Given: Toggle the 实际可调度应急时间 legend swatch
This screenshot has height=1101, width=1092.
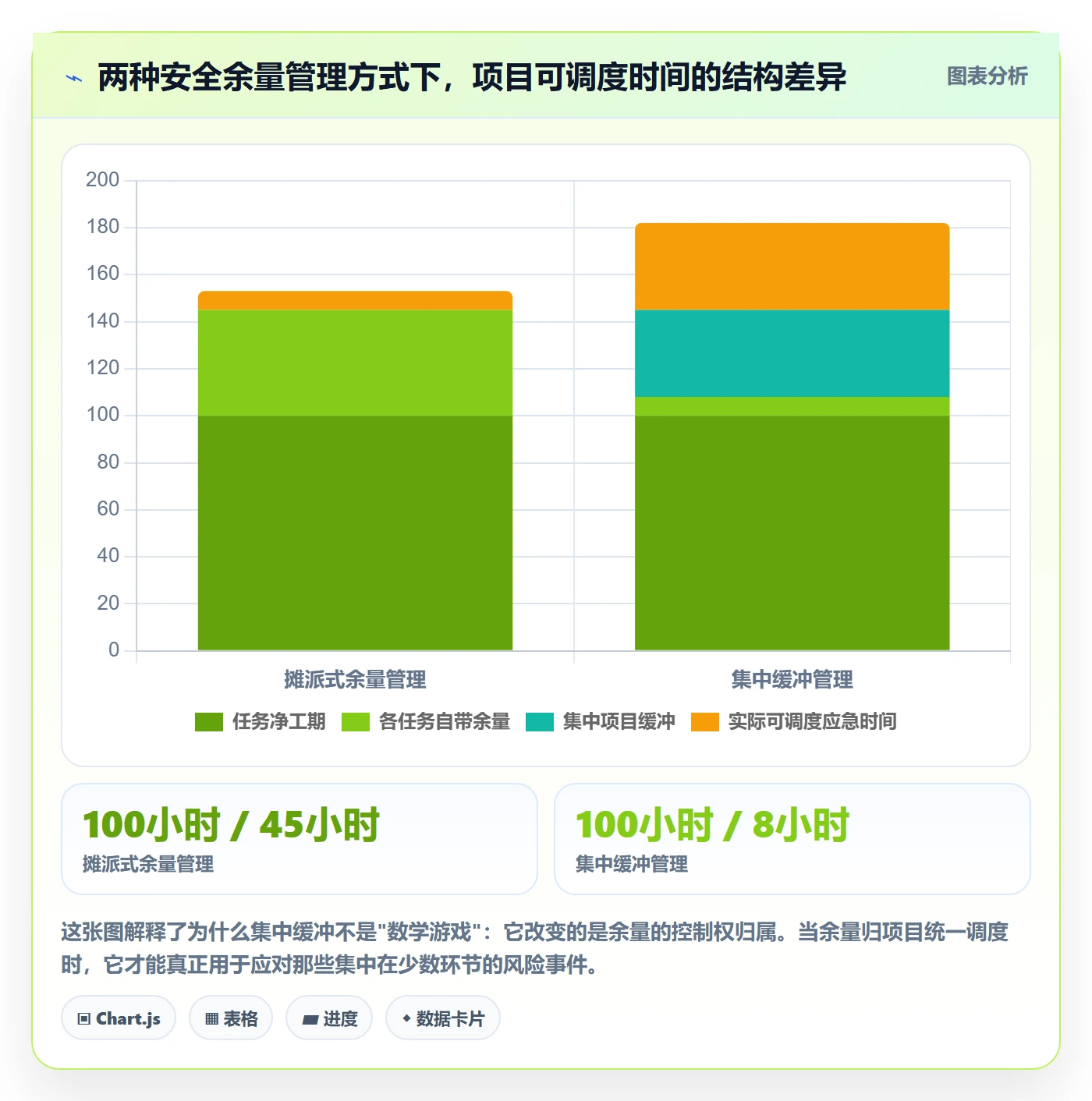Looking at the screenshot, I should [x=705, y=722].
